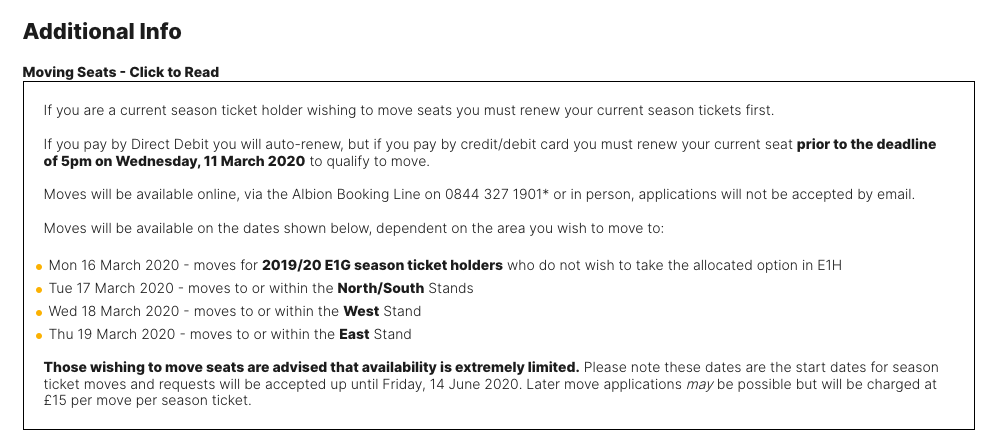Click the bullet beside Wed 18 March 2020

pos(39,312)
